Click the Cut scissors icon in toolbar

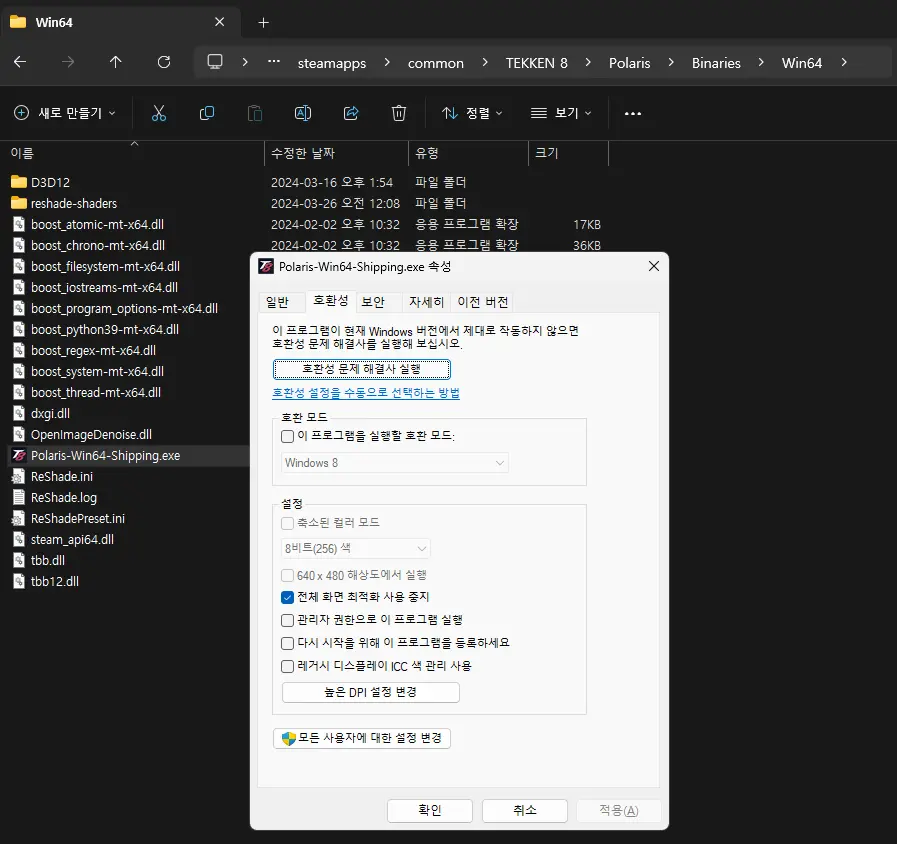pos(158,113)
